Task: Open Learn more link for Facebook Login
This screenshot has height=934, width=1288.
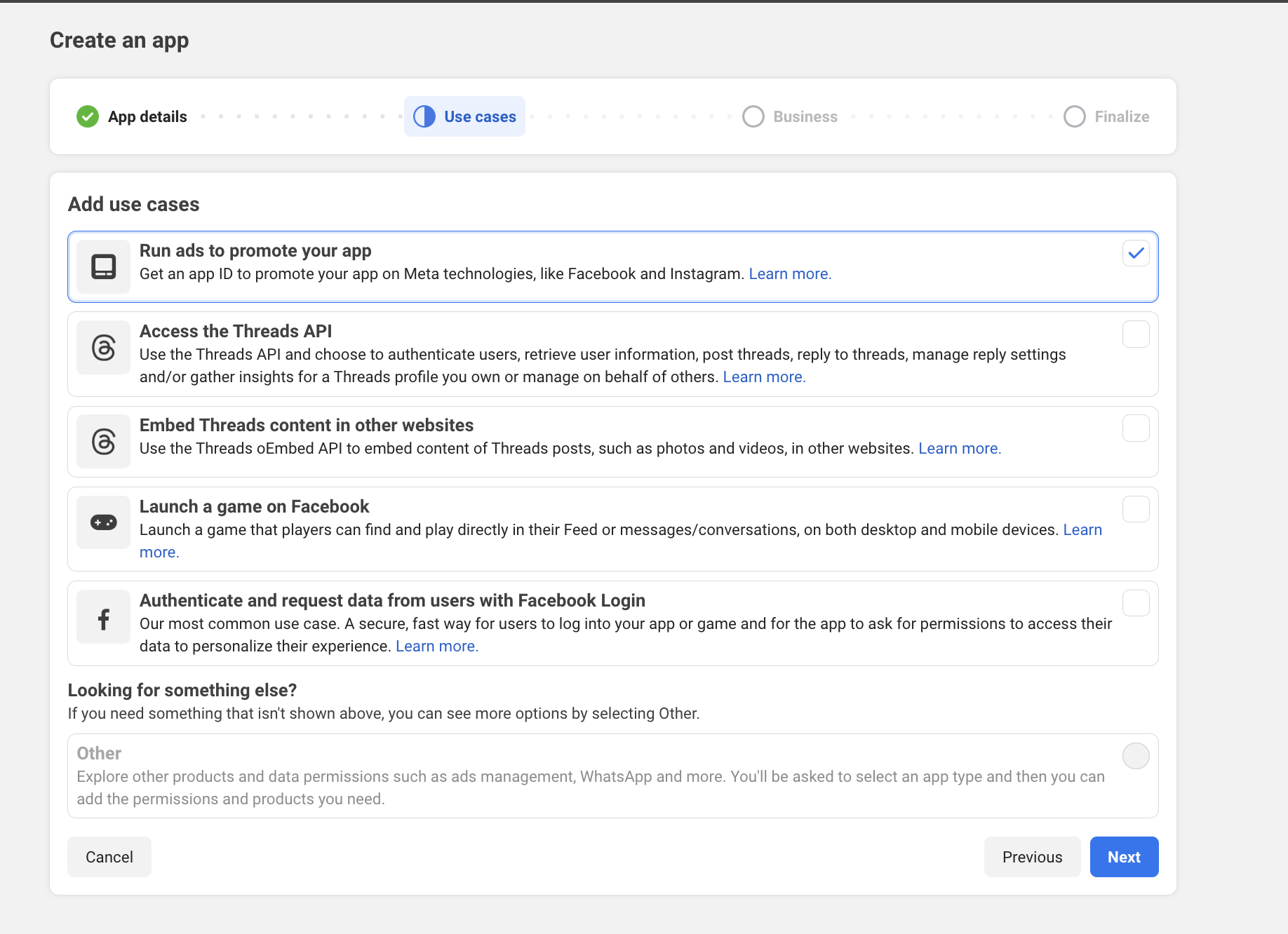Action: (x=437, y=647)
